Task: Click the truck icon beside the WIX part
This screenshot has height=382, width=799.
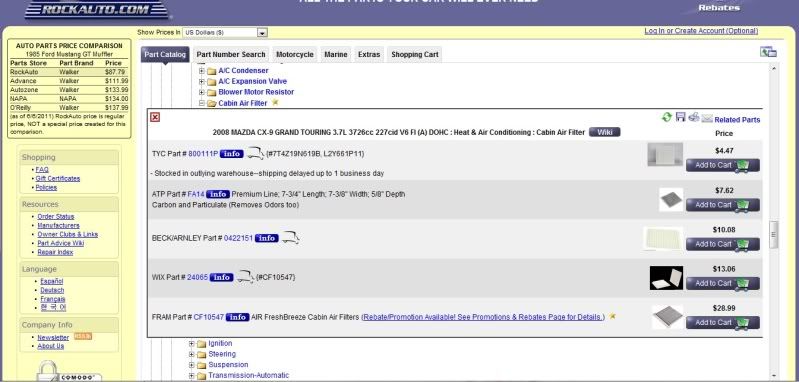Action: [246, 277]
